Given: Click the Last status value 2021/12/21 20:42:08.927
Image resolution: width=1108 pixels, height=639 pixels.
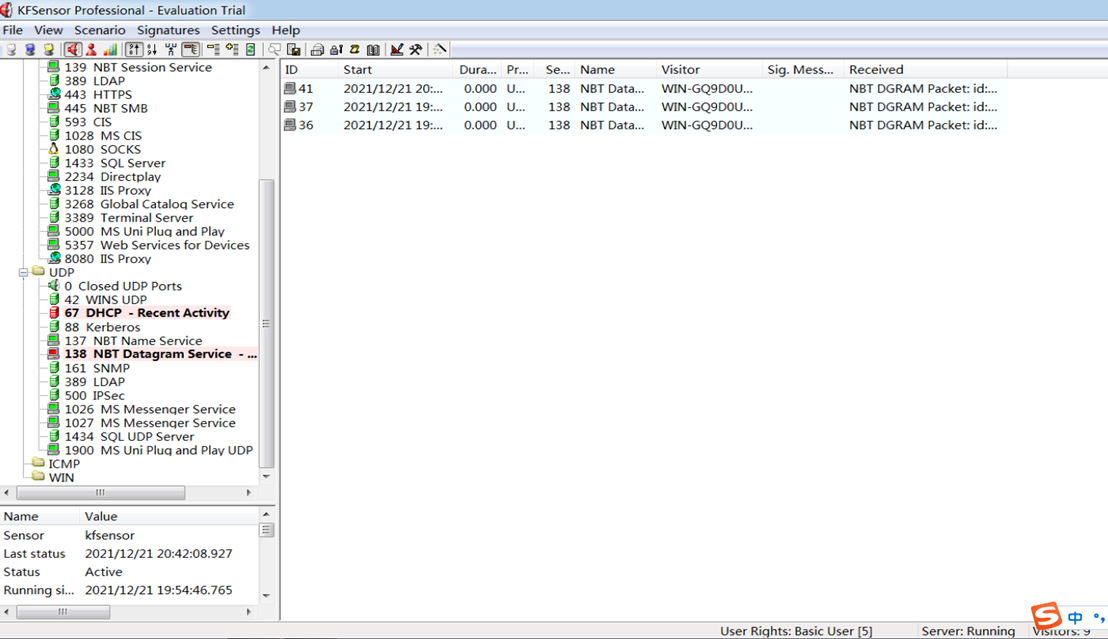Looking at the screenshot, I should coord(158,553).
